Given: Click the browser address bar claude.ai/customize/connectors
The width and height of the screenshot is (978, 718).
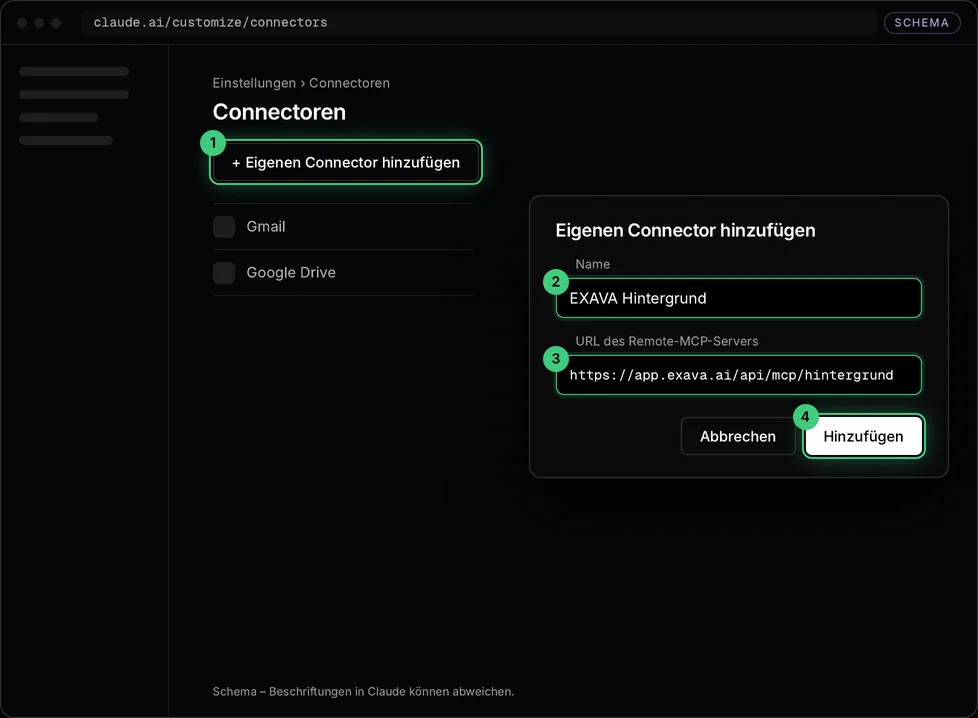Looking at the screenshot, I should click(x=478, y=22).
